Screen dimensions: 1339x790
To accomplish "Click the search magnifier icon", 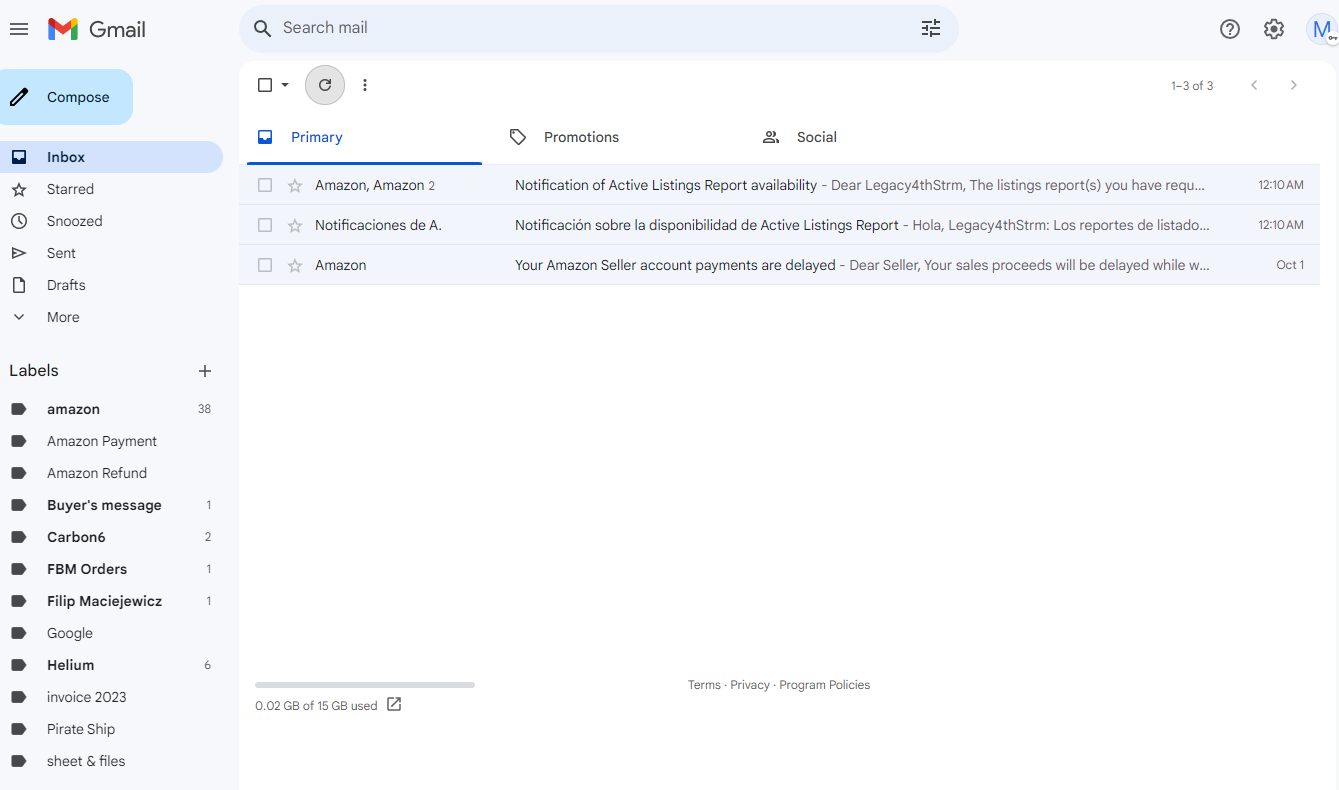I will 263,28.
